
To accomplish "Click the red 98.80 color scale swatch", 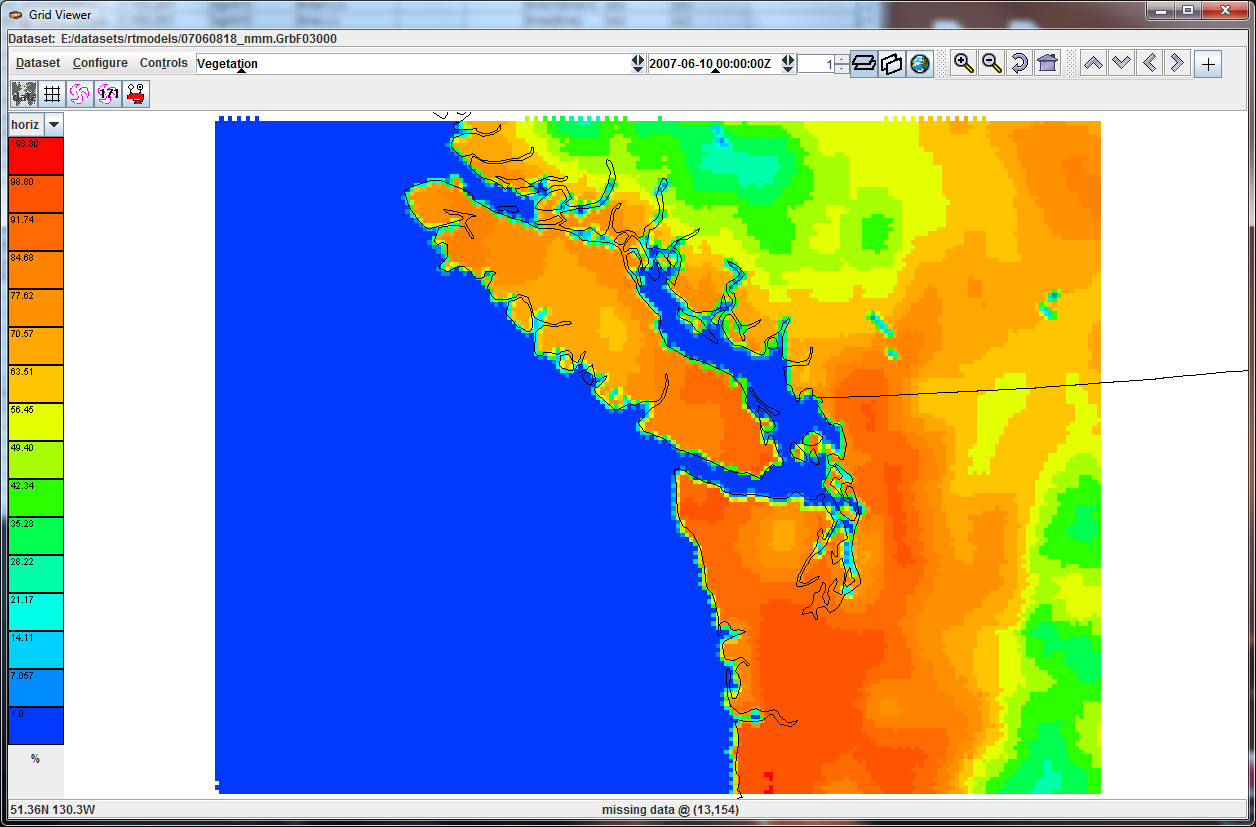I will pyautogui.click(x=36, y=194).
